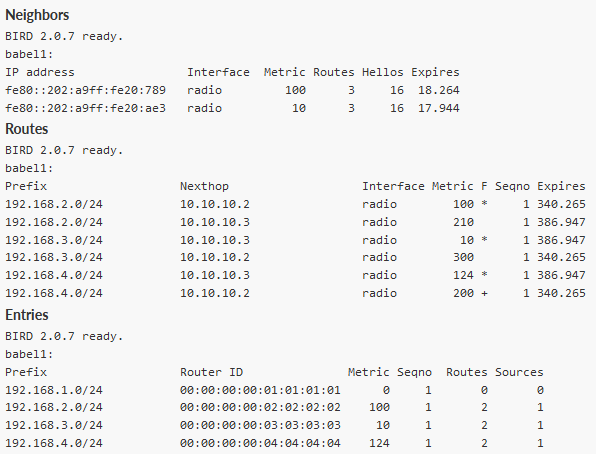Viewport: 596px width, 454px height.
Task: Click the Neighbors heading
Action: 37,15
